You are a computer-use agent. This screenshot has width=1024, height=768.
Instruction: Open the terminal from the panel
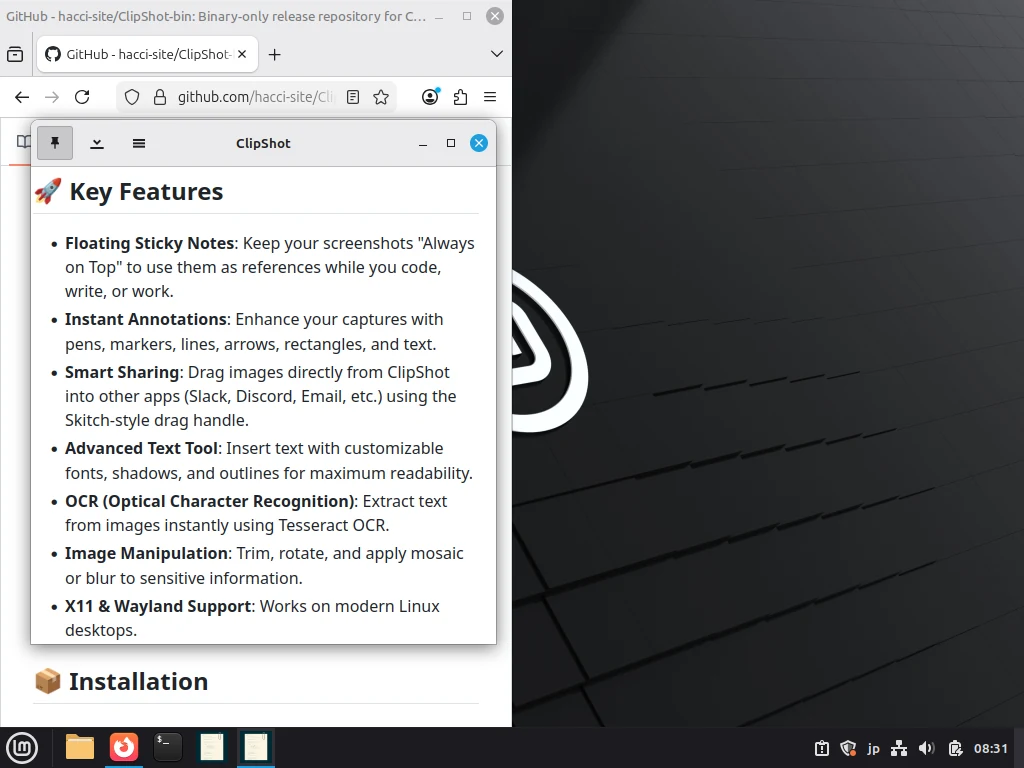point(168,747)
